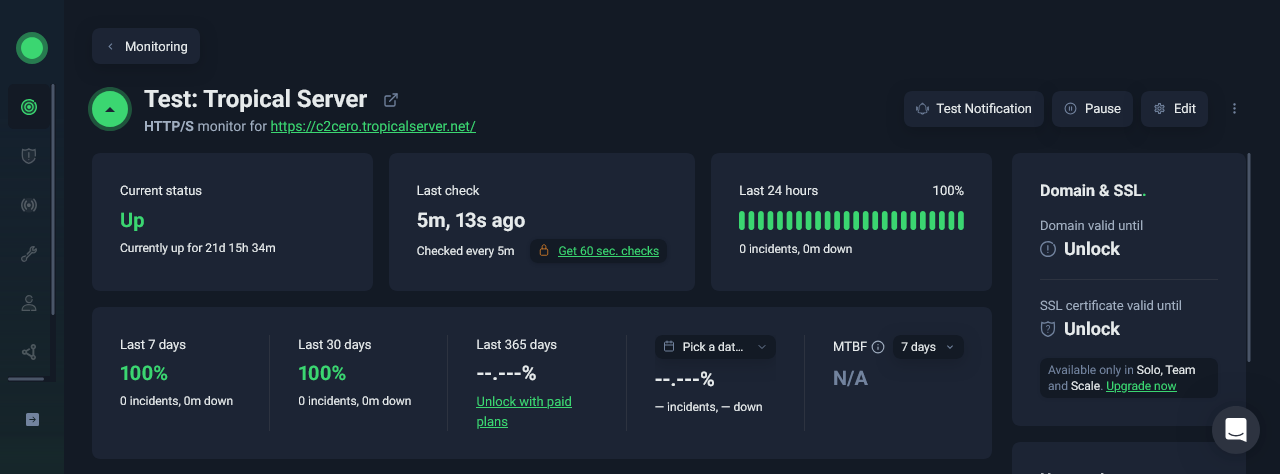Open the Monitoring target icon in sidebar
The image size is (1280, 474).
pyautogui.click(x=29, y=107)
